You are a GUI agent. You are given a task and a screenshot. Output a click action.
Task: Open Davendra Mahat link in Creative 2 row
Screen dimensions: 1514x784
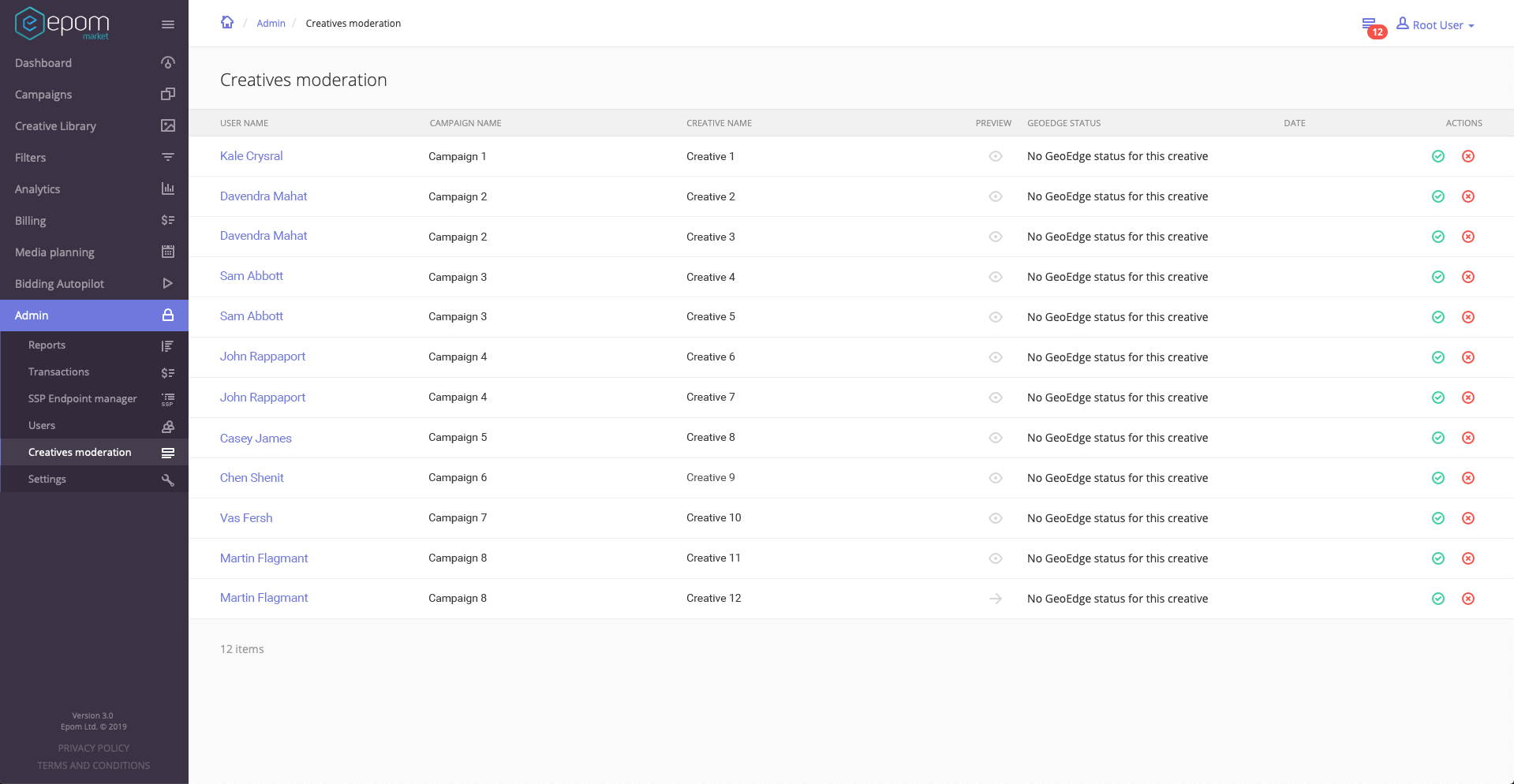[264, 196]
